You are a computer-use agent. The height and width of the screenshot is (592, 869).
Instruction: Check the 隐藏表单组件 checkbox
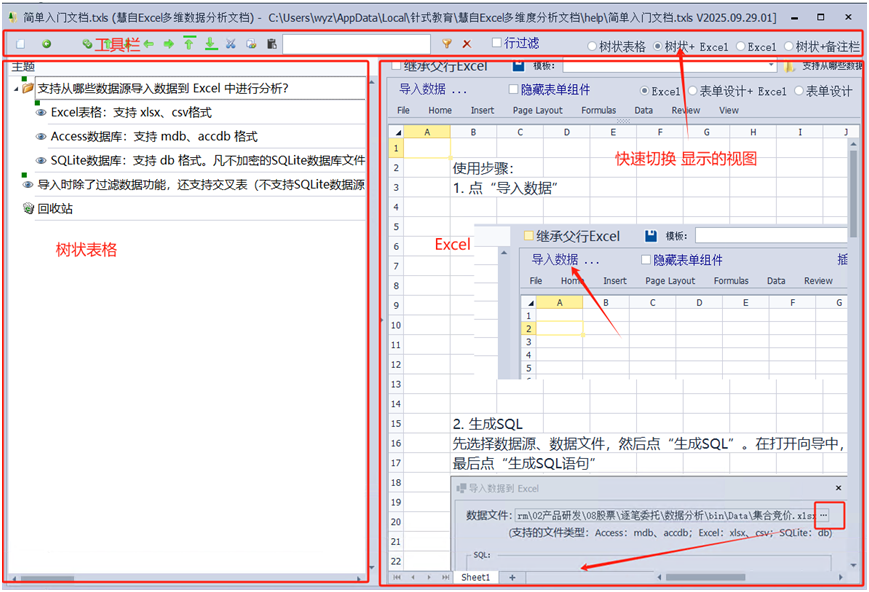pos(513,90)
